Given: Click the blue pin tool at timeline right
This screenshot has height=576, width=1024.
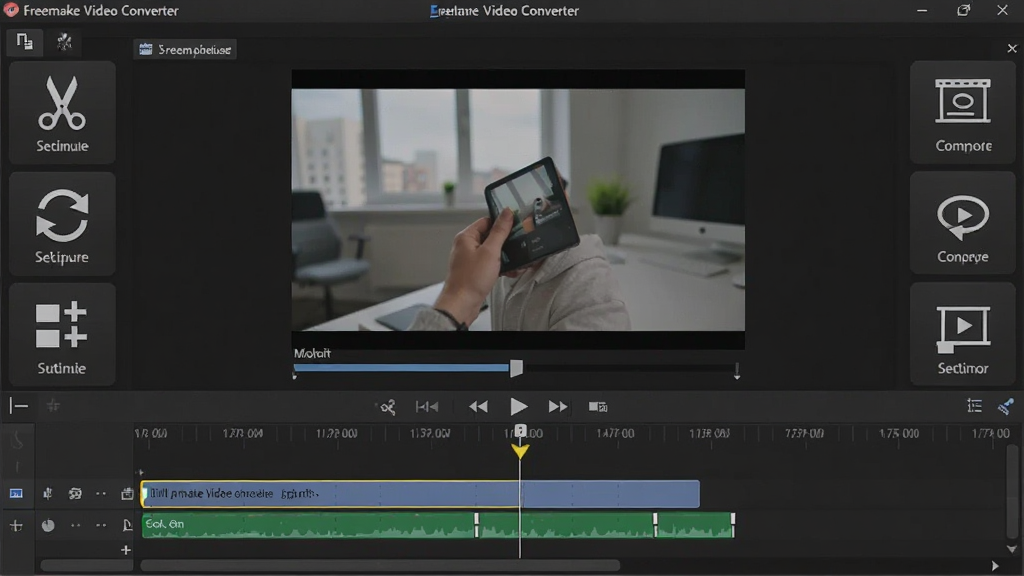Looking at the screenshot, I should (1006, 406).
